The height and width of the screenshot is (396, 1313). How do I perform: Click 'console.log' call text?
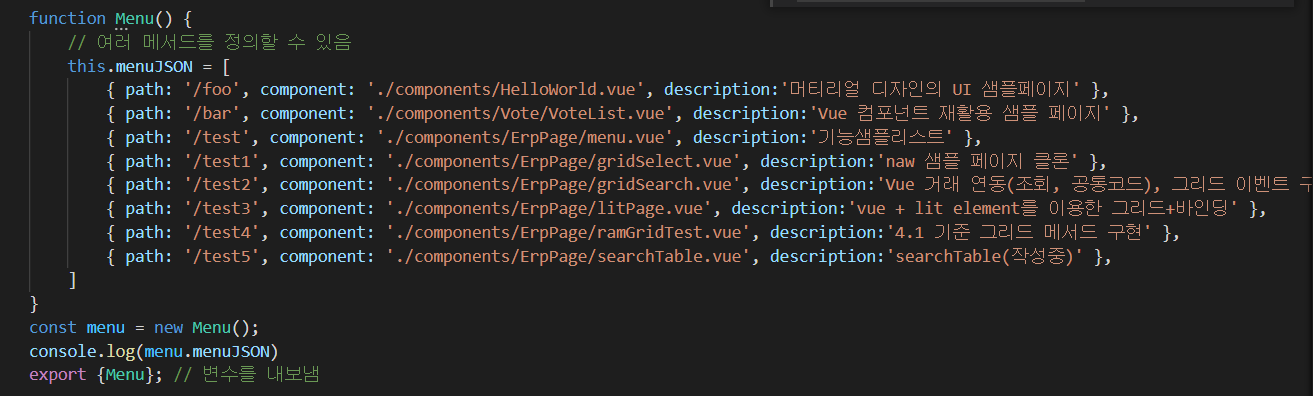(82, 351)
